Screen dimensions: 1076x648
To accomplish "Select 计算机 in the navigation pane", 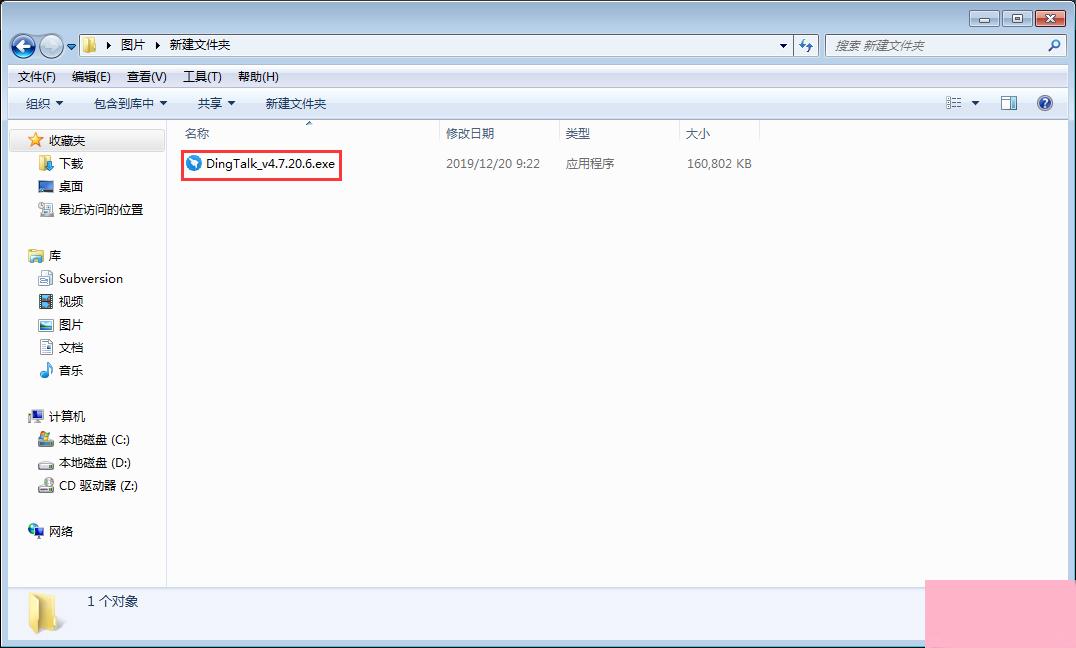I will tap(67, 417).
